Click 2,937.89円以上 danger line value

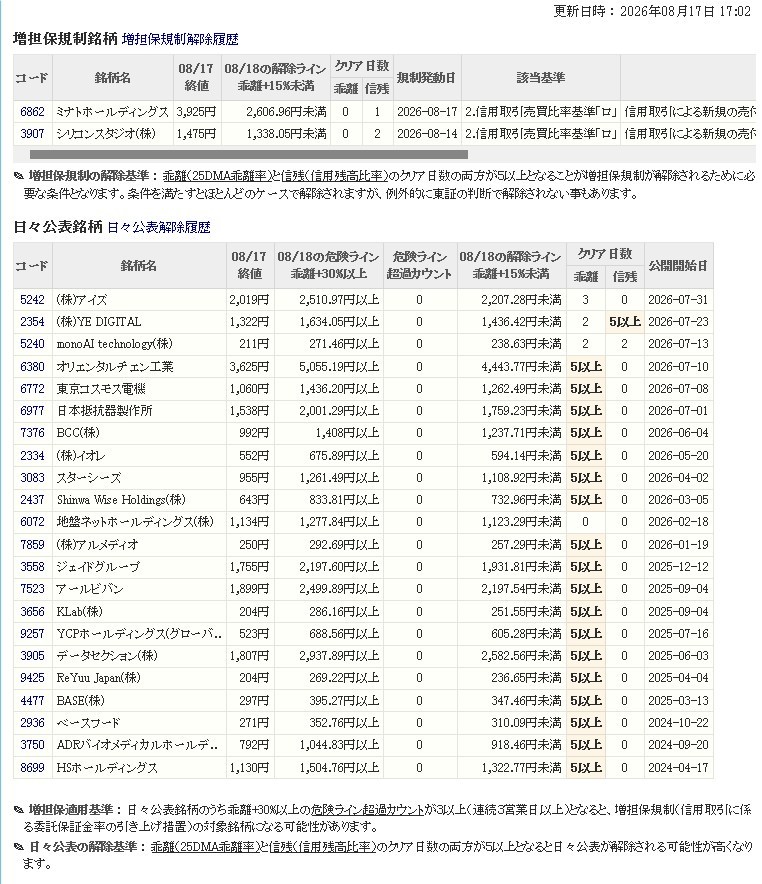click(x=339, y=656)
